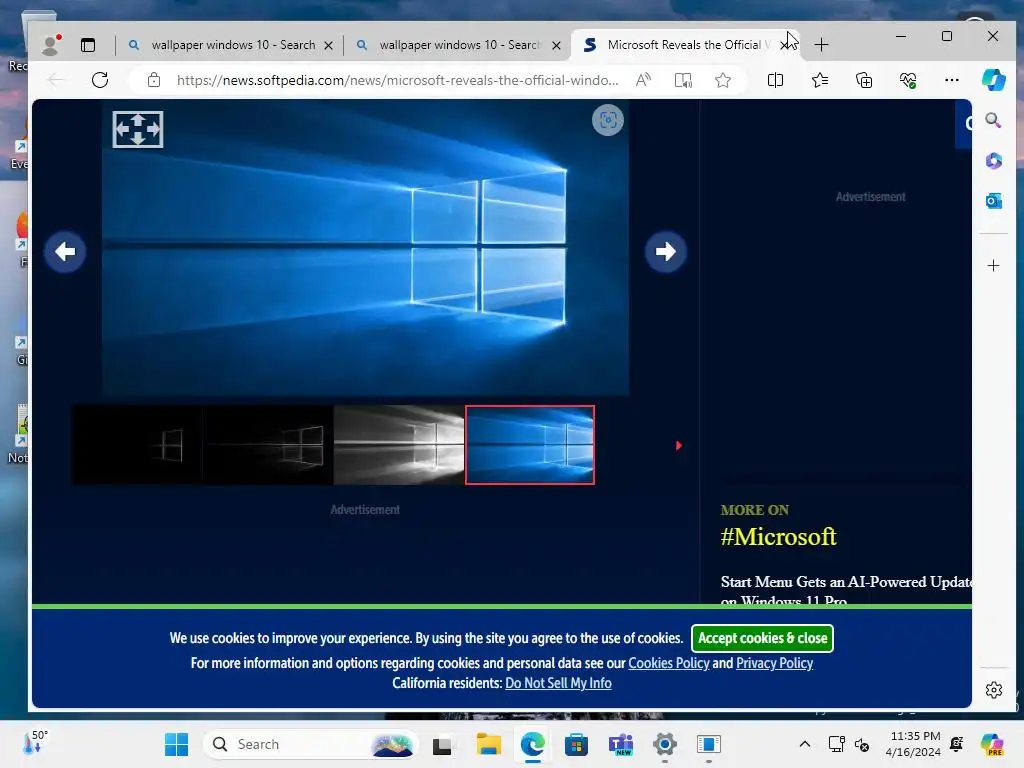Open Browser essentials heart icon
Screen dimensions: 1024x768
[908, 80]
